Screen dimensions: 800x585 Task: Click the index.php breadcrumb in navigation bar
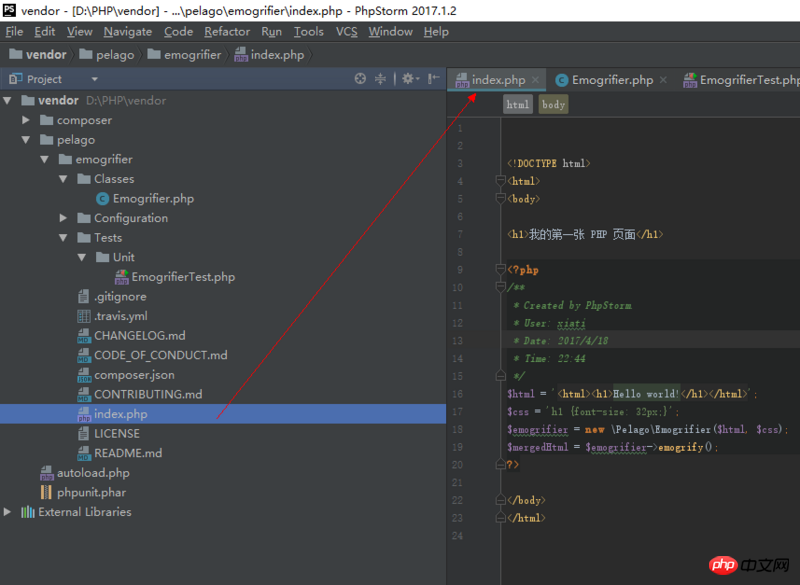[269, 55]
